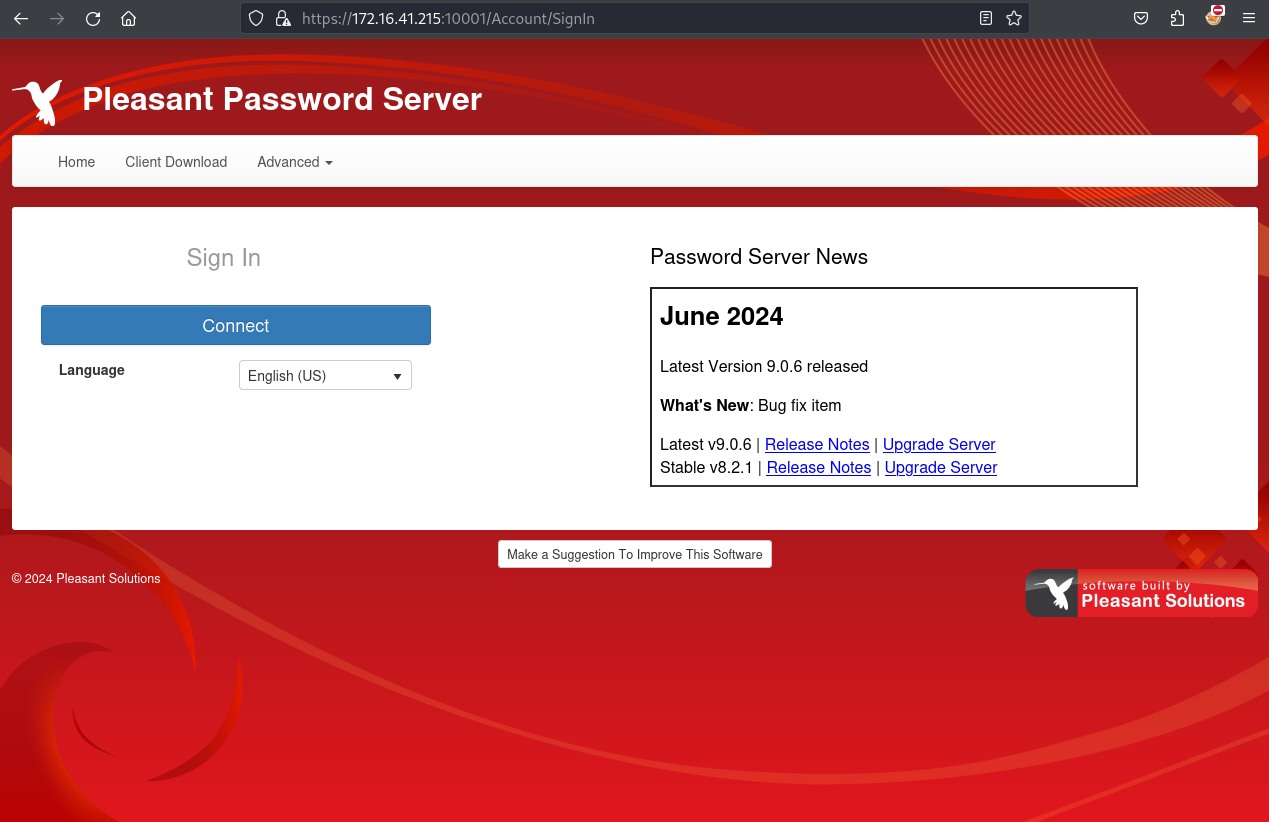The height and width of the screenshot is (822, 1269).
Task: Open the Pocket save icon
Action: (x=1141, y=18)
